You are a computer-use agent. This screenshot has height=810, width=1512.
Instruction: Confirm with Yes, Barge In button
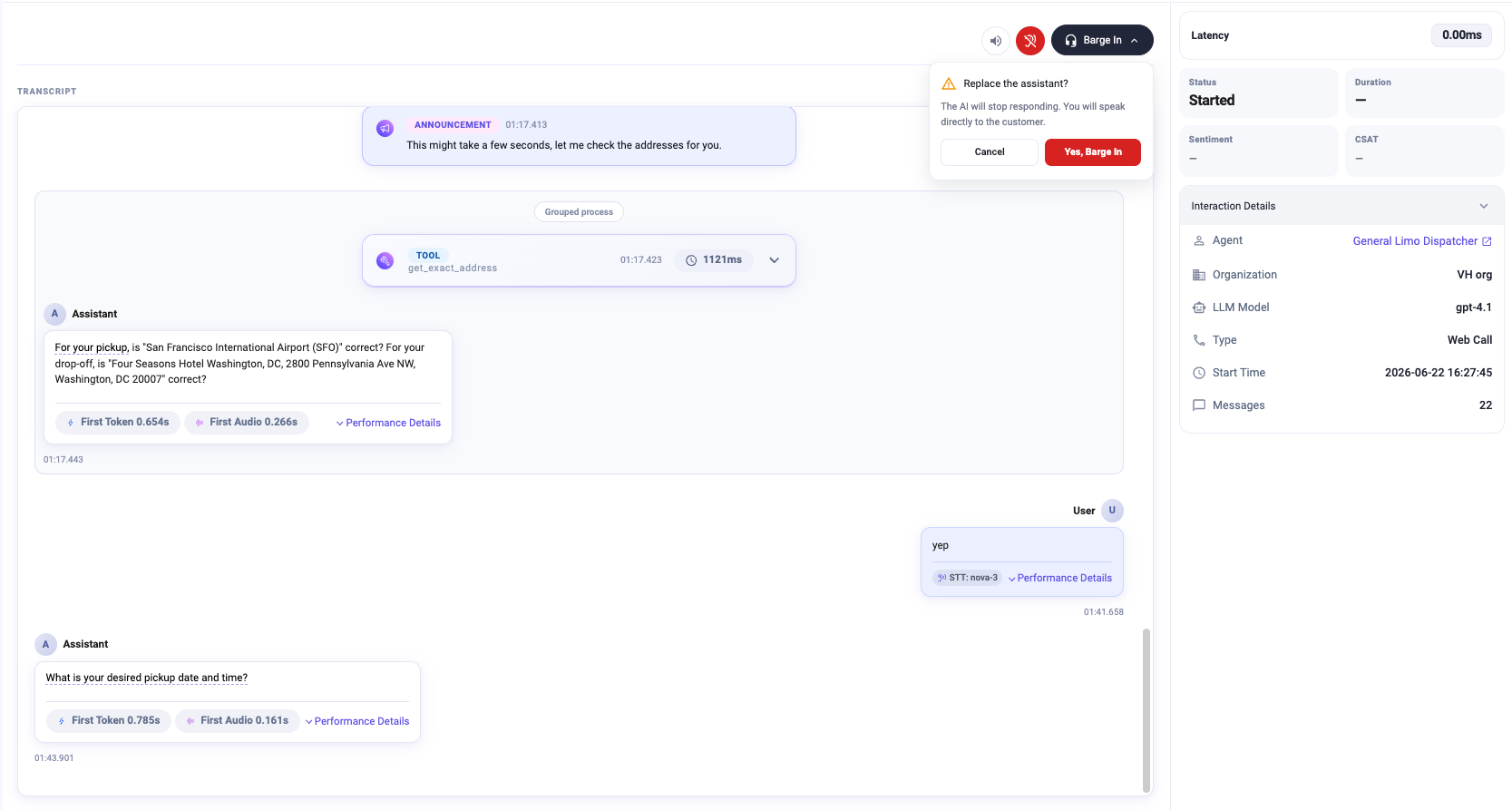pos(1093,152)
